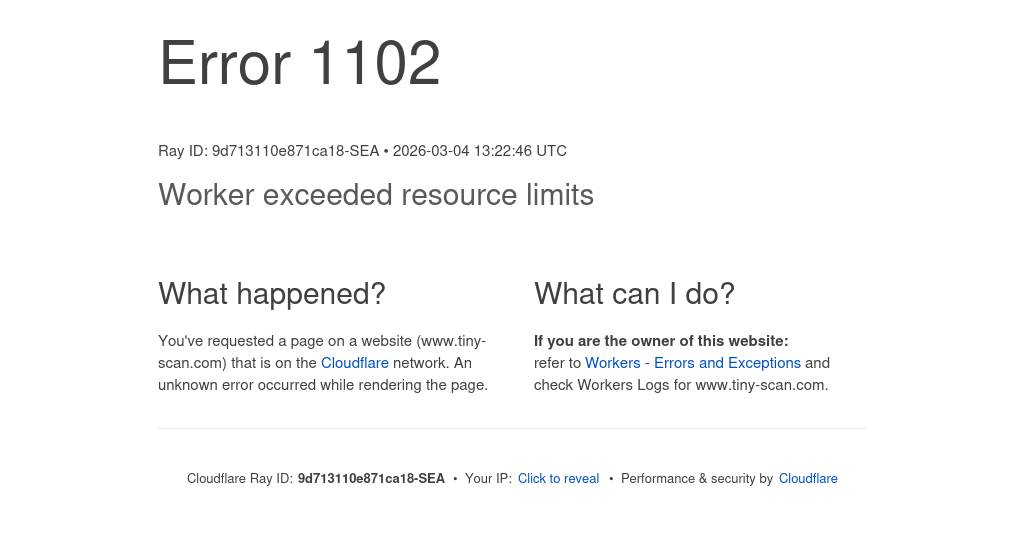The width and height of the screenshot is (1024, 537).
Task: Click the Your IP: label
Action: click(488, 479)
